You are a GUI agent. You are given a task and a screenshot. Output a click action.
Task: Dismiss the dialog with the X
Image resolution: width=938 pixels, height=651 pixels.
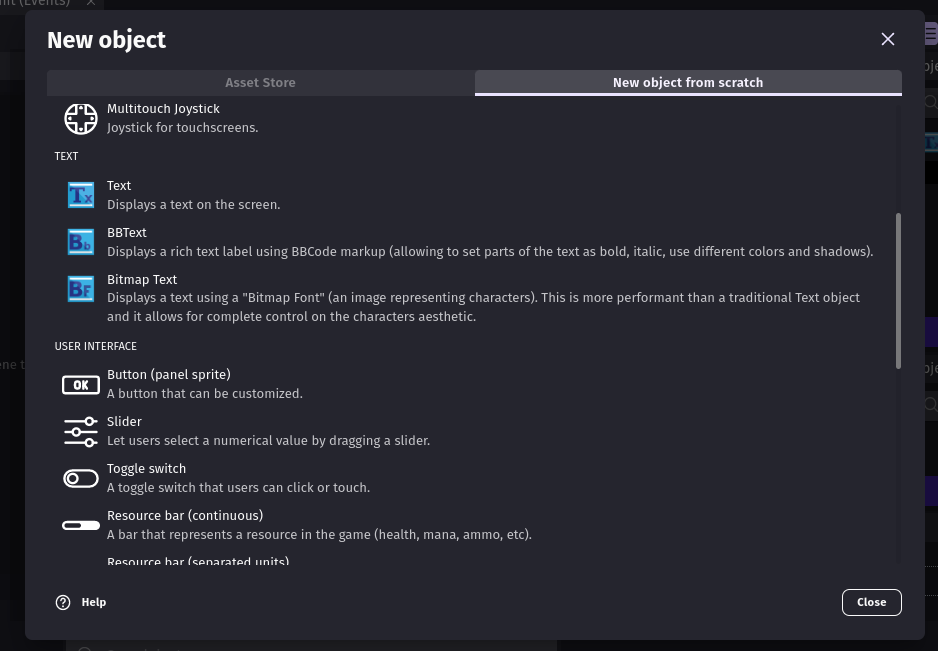[x=888, y=39]
